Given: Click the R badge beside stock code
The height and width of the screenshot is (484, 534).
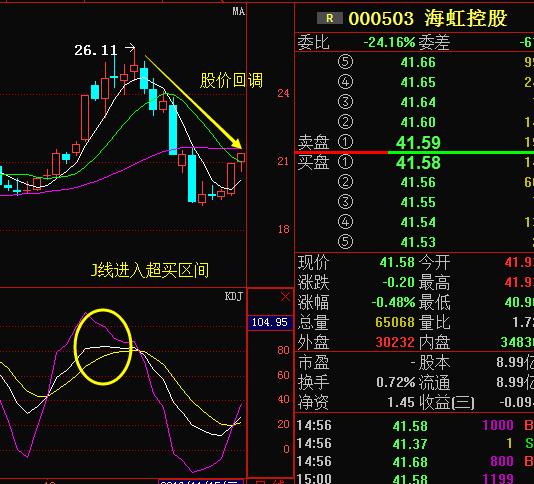Looking at the screenshot, I should pos(329,18).
